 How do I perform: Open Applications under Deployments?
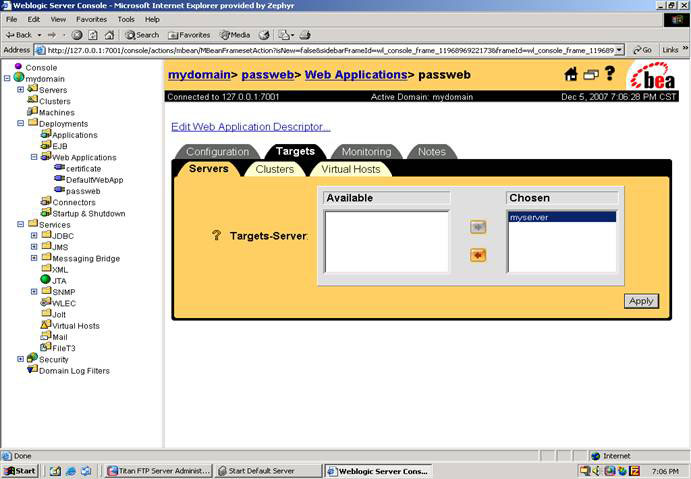tap(75, 135)
